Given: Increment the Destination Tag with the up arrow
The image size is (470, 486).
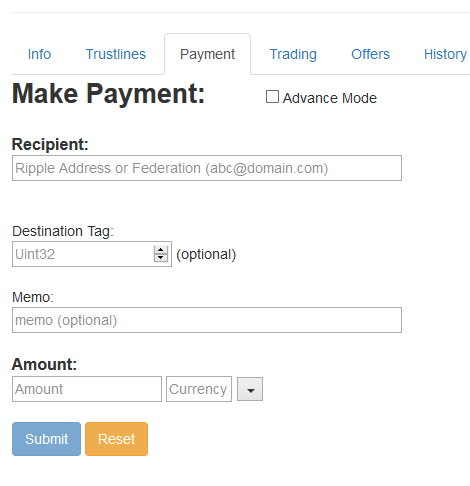Looking at the screenshot, I should (x=161, y=250).
